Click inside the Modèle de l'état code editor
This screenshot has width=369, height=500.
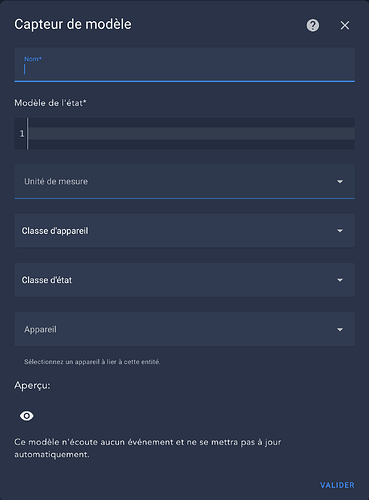(x=191, y=134)
